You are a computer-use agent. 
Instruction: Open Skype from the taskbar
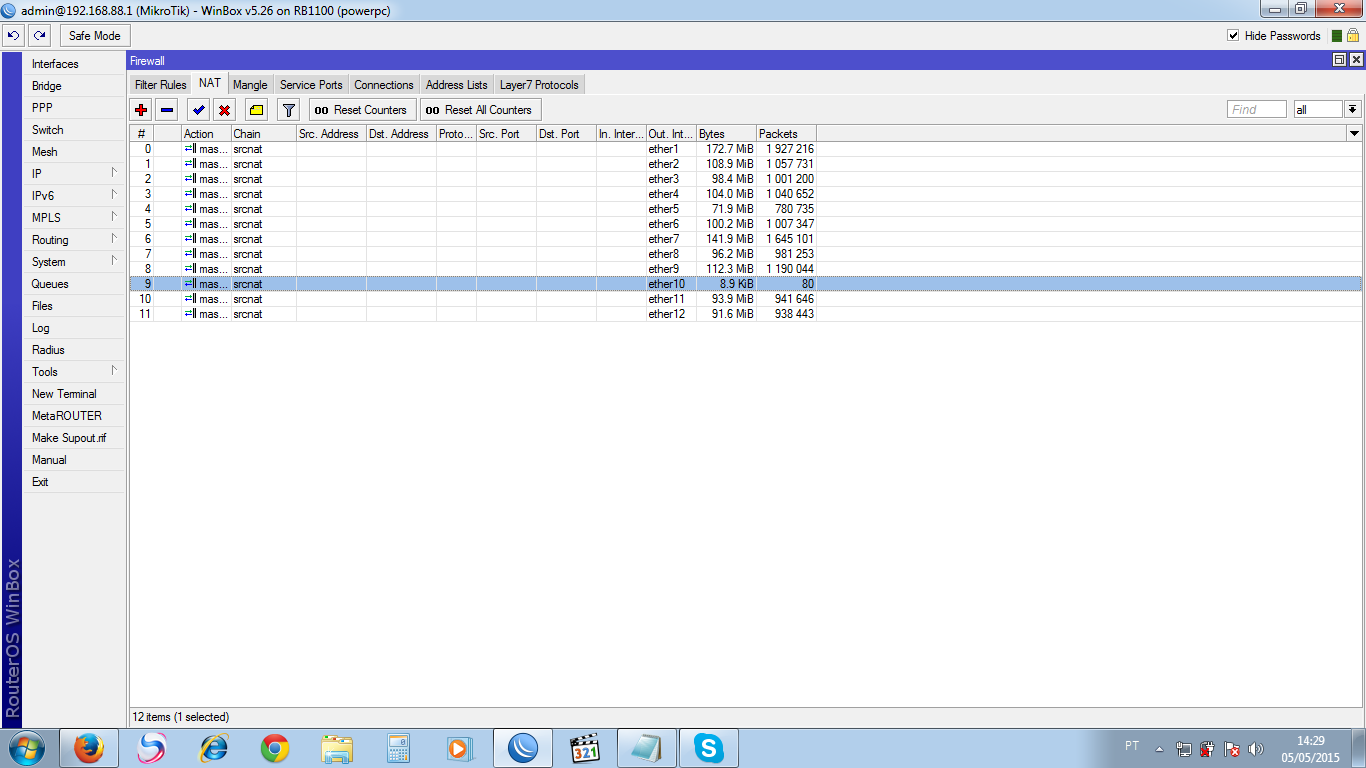pos(709,748)
